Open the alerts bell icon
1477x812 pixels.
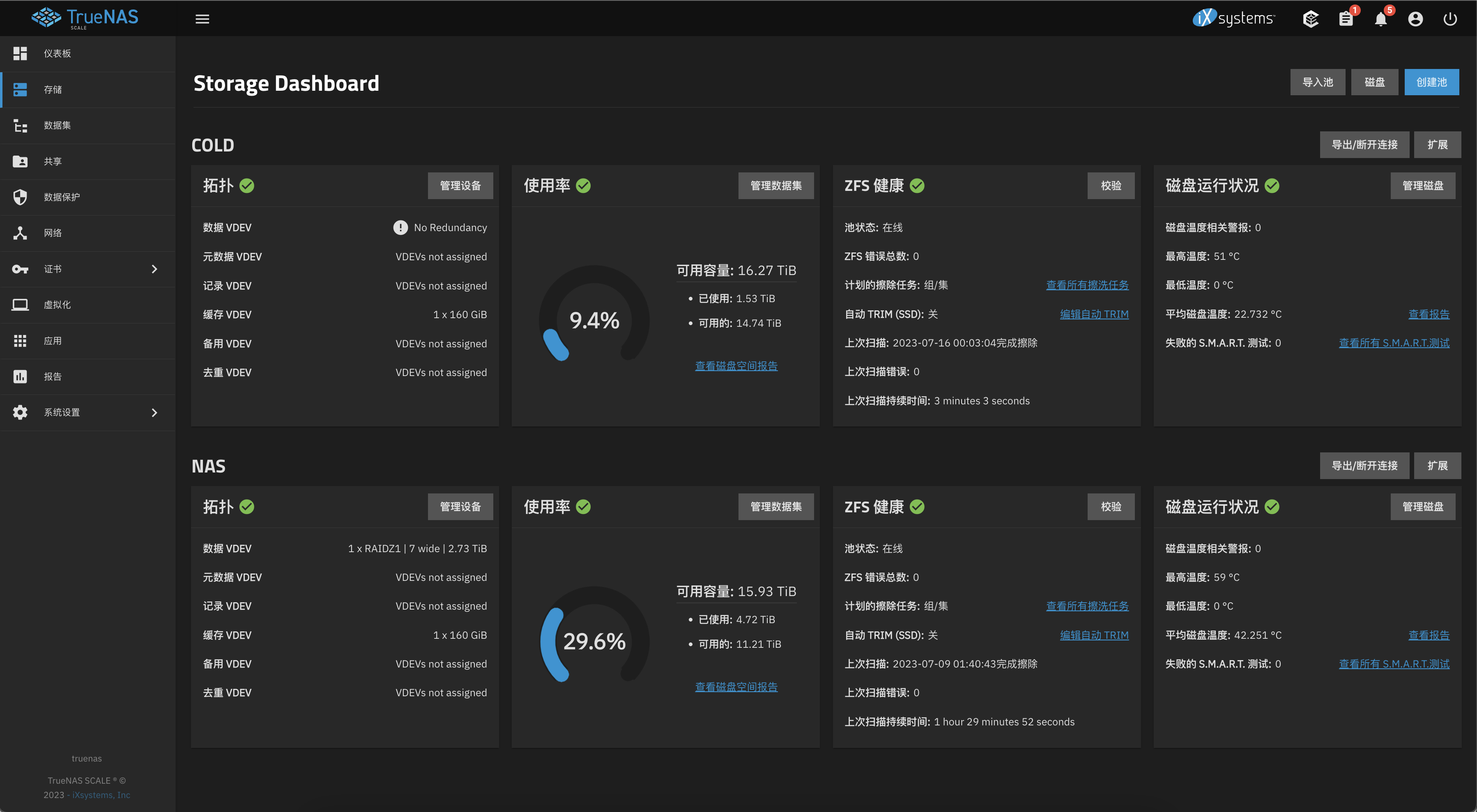pos(1380,19)
